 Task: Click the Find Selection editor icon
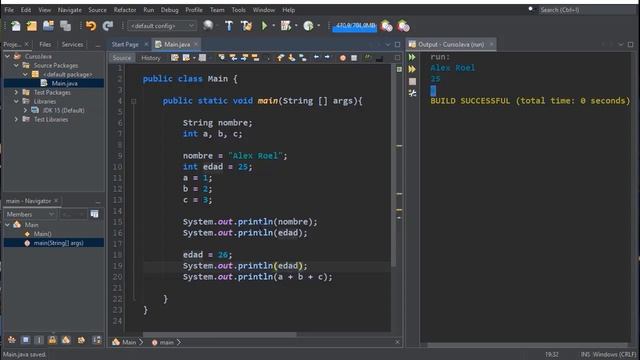point(222,58)
